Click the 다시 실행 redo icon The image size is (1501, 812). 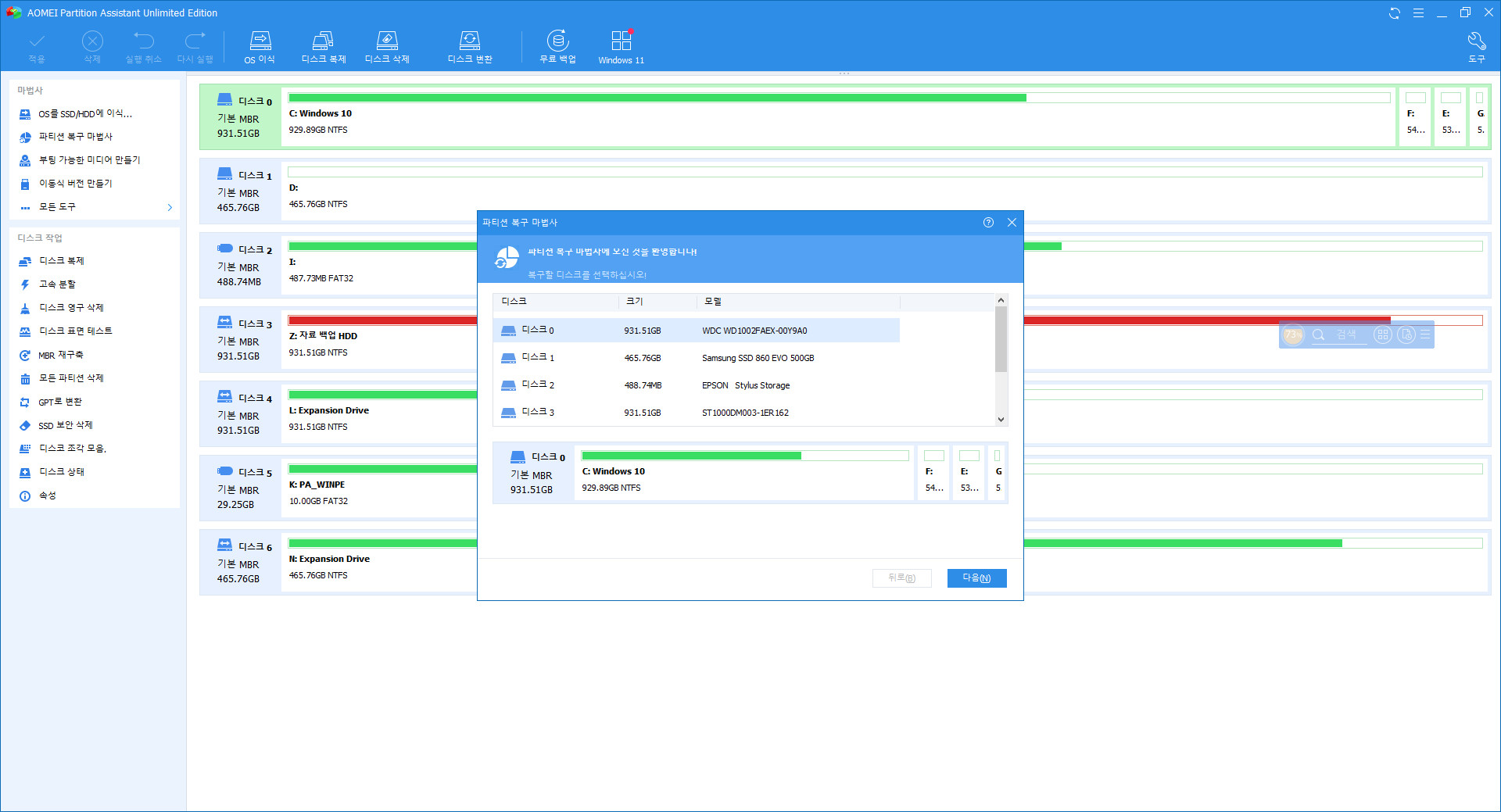pyautogui.click(x=195, y=48)
